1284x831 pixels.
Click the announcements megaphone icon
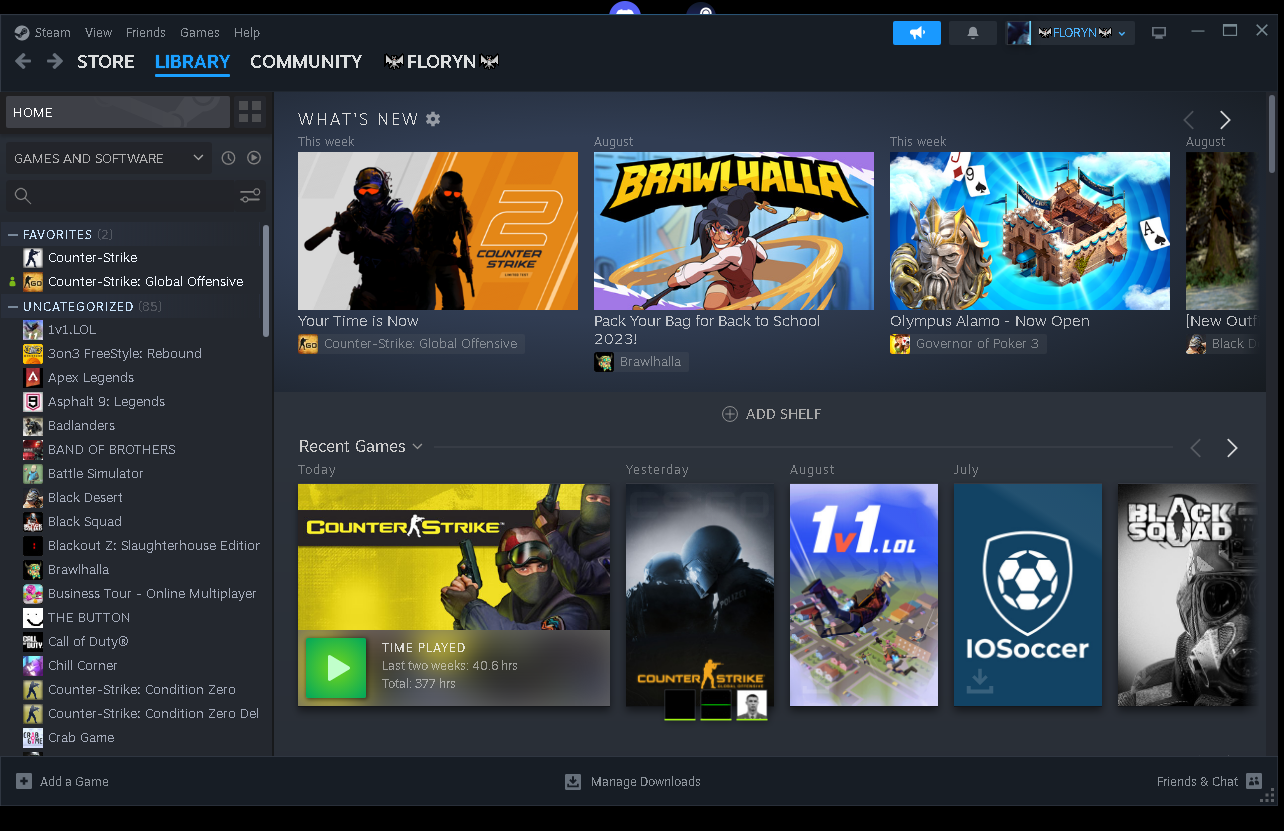916,33
